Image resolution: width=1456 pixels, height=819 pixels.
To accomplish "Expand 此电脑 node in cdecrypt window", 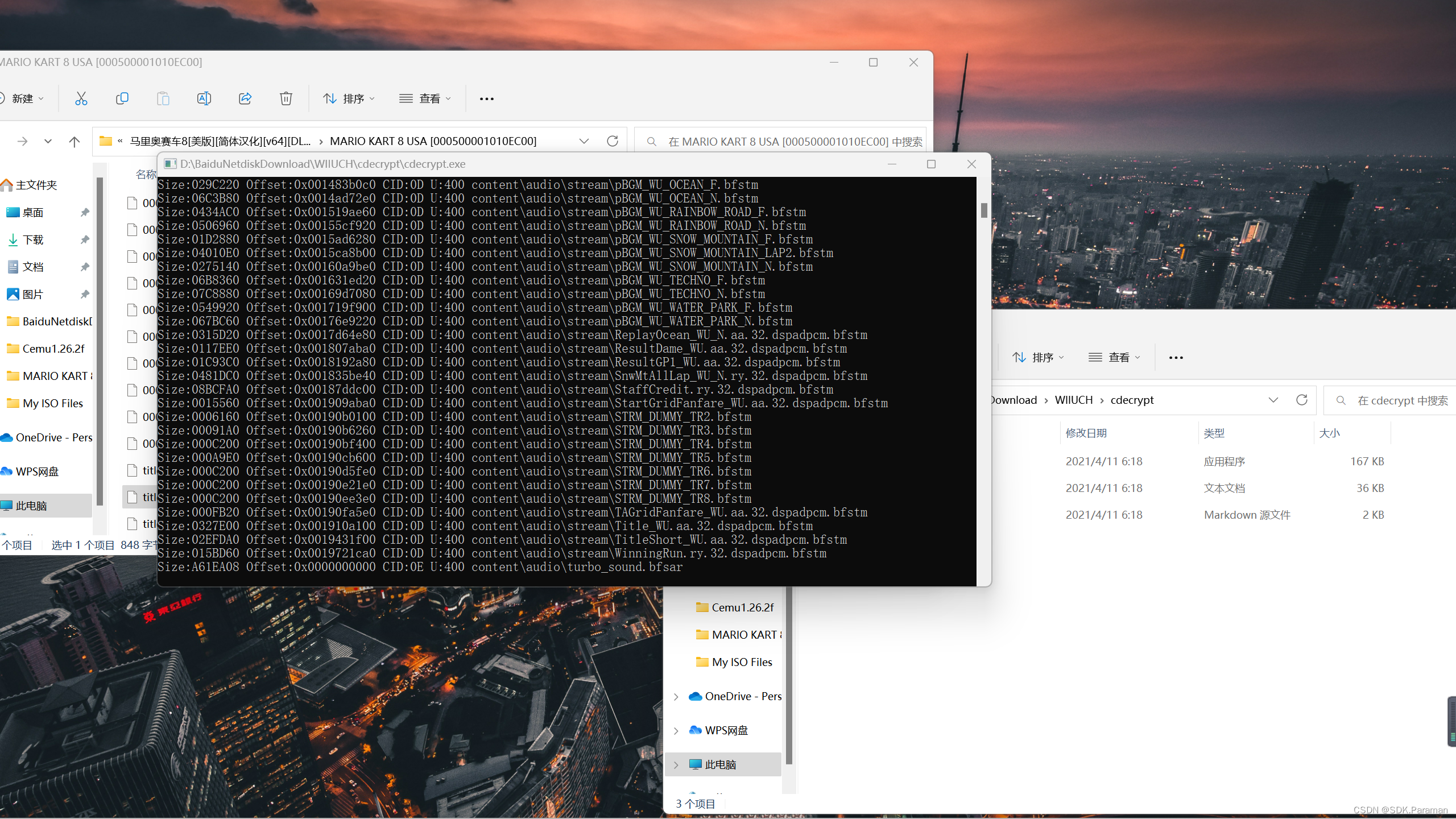I will [x=676, y=765].
